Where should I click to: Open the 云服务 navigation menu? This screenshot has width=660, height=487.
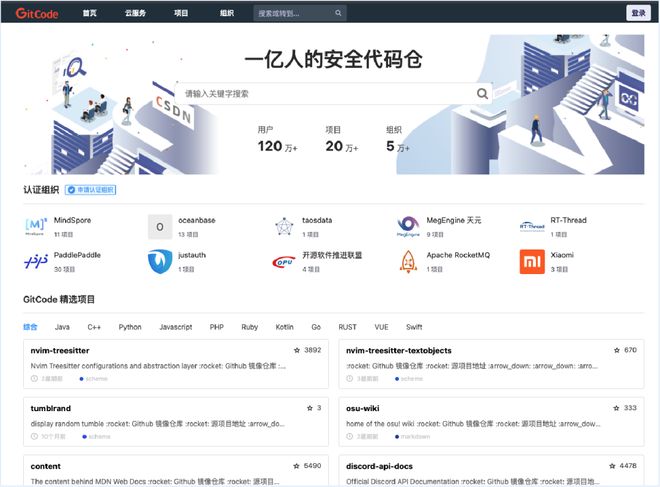tap(135, 13)
